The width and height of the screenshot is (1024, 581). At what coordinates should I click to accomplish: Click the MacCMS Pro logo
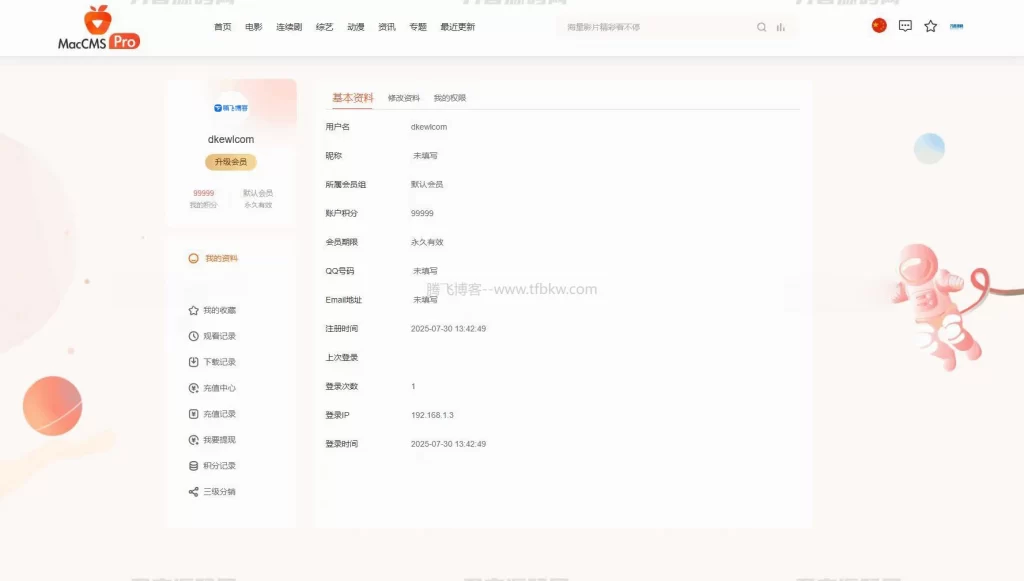[99, 27]
